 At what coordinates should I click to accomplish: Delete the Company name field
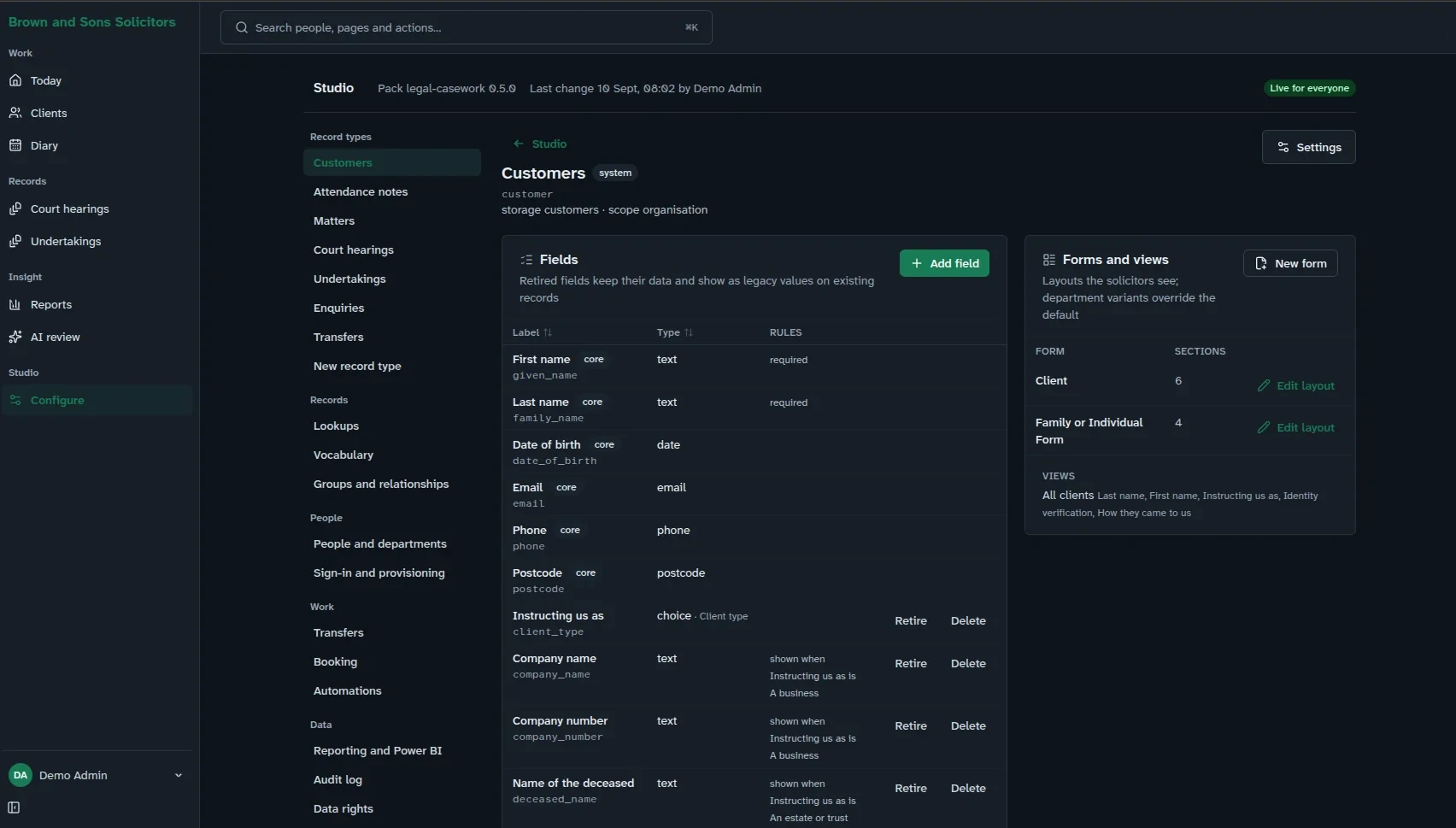pos(968,663)
